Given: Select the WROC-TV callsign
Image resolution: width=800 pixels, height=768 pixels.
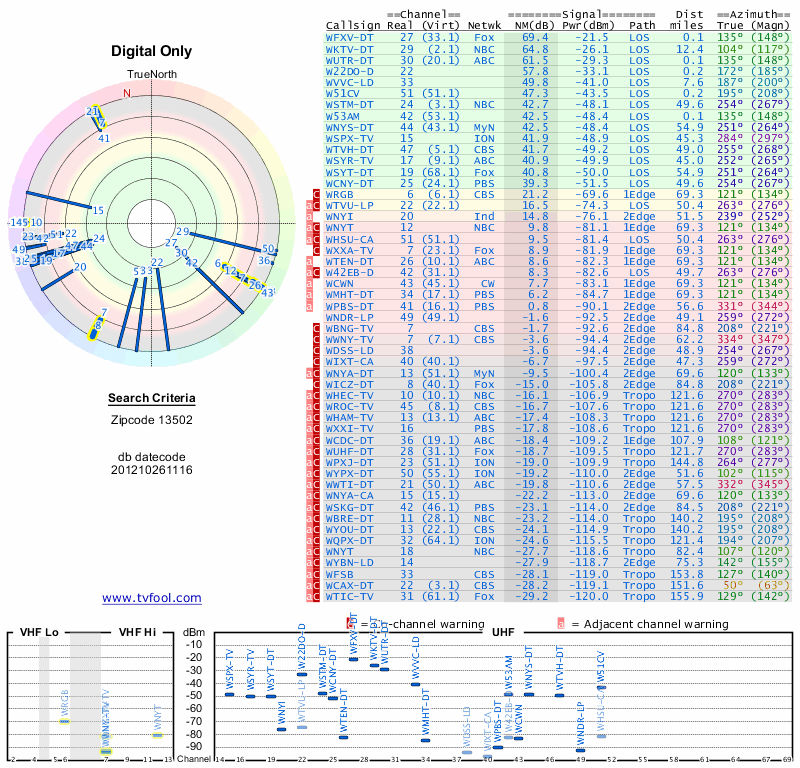Looking at the screenshot, I should pos(349,407).
